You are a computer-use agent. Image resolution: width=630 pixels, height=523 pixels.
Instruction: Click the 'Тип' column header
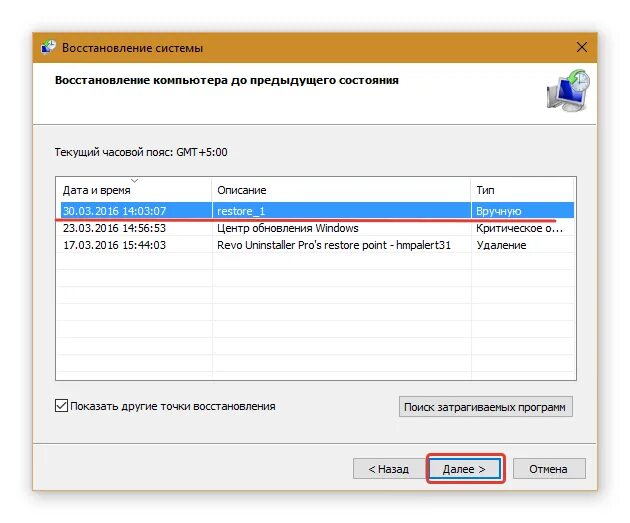click(523, 190)
